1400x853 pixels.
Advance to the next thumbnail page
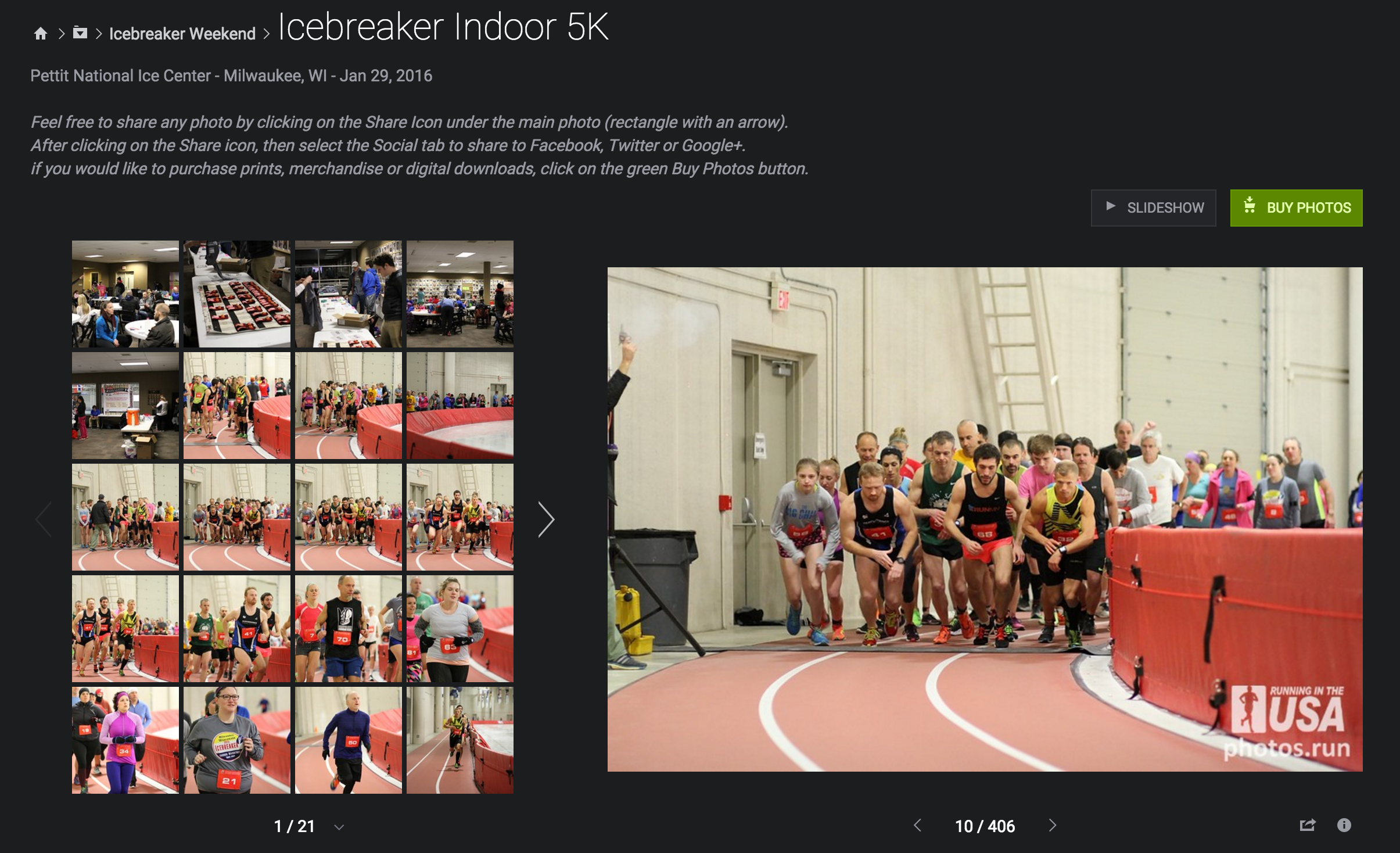(x=546, y=519)
